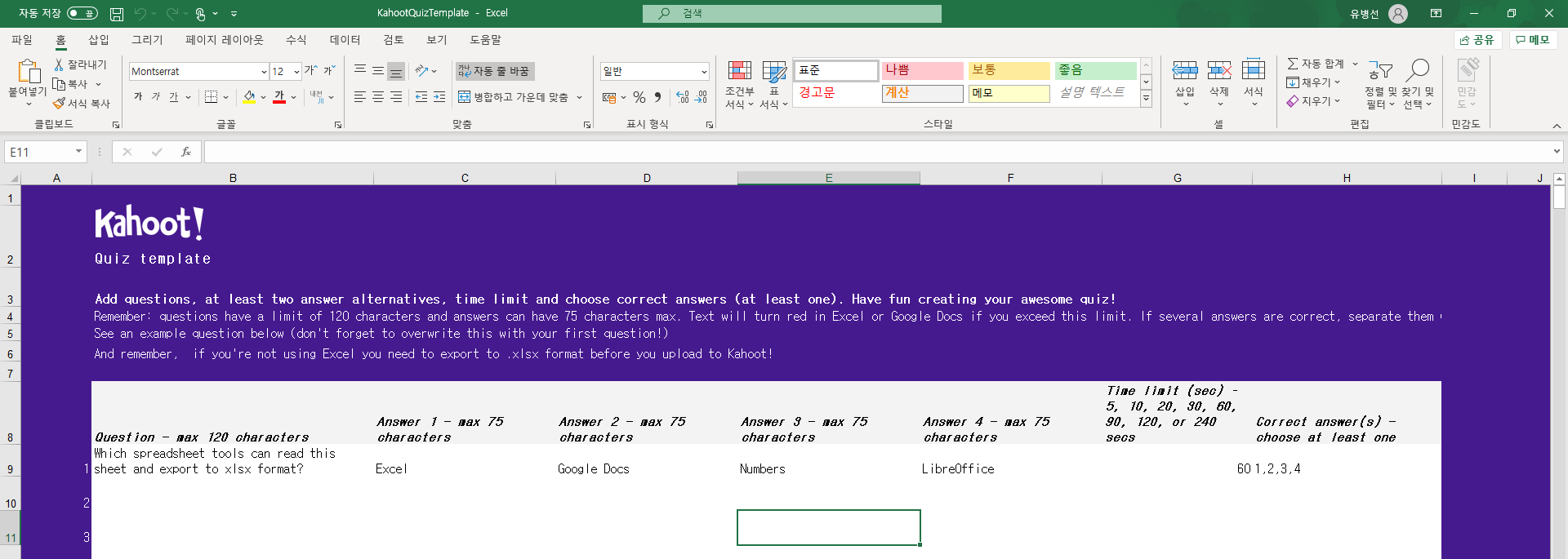Click the Insert cells icon
The height and width of the screenshot is (559, 1568).
(x=1185, y=71)
